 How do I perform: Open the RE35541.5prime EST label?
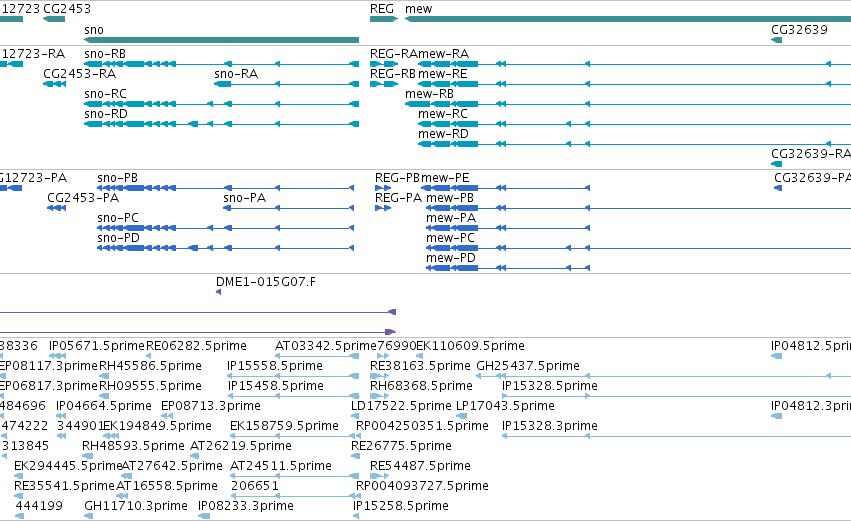coord(65,487)
